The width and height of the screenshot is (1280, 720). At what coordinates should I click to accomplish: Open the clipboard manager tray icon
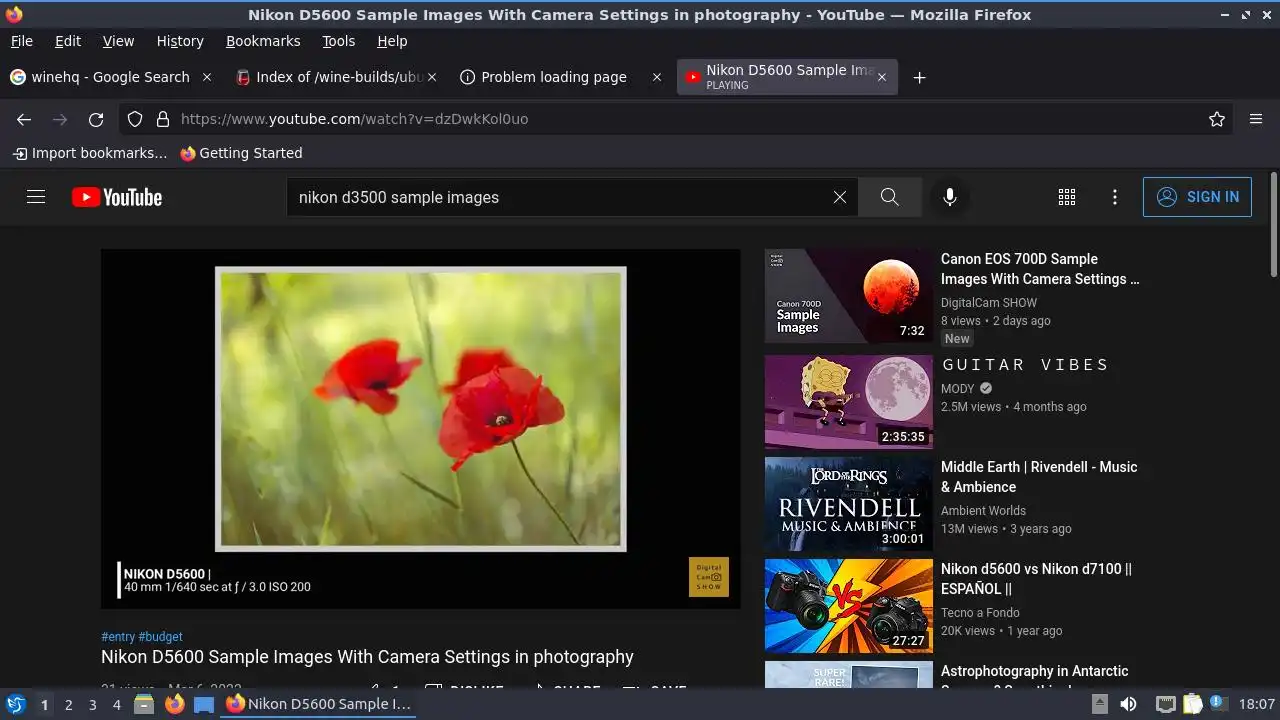[x=1192, y=704]
